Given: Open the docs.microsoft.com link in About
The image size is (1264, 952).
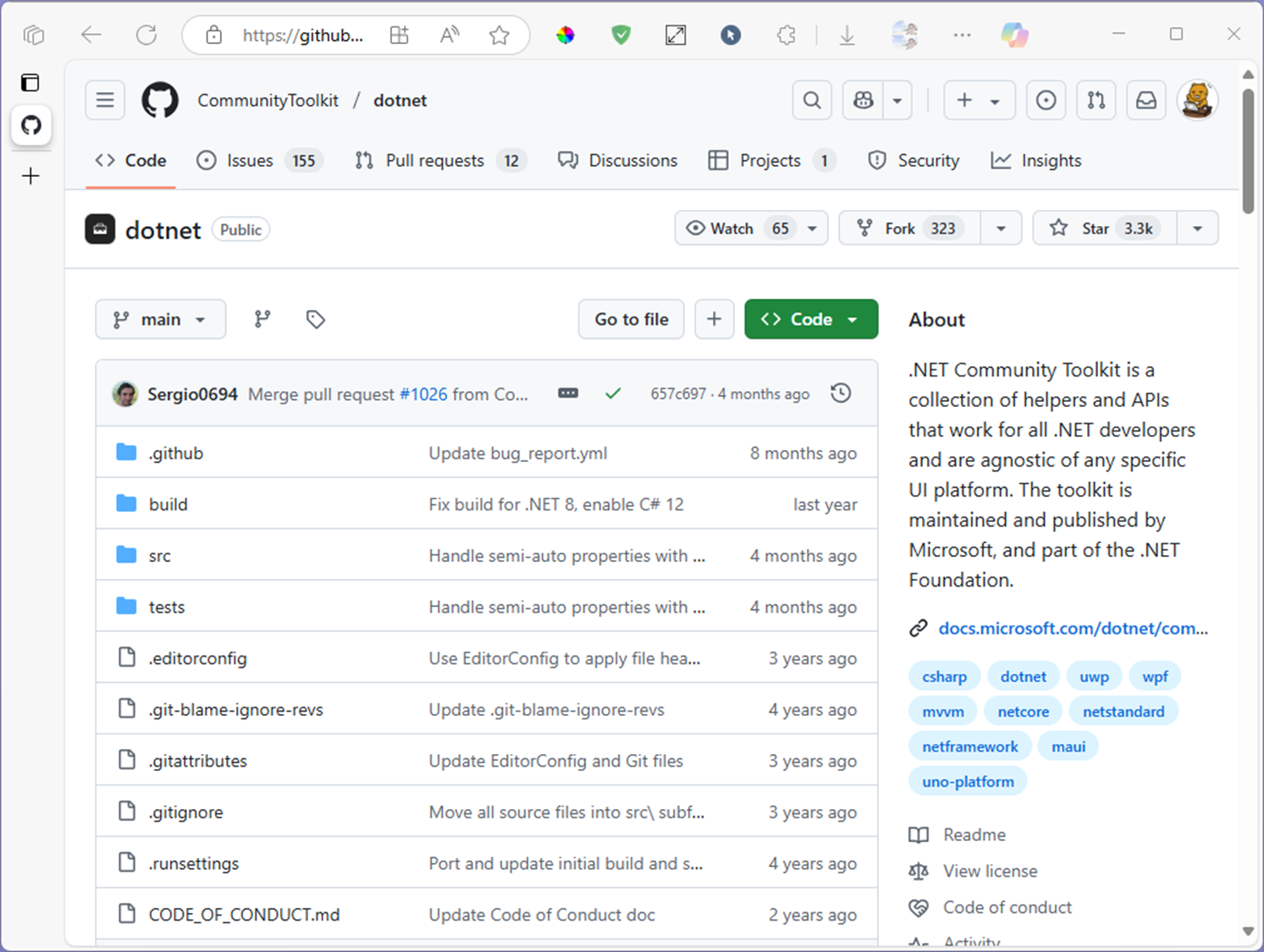Looking at the screenshot, I should [x=1073, y=628].
